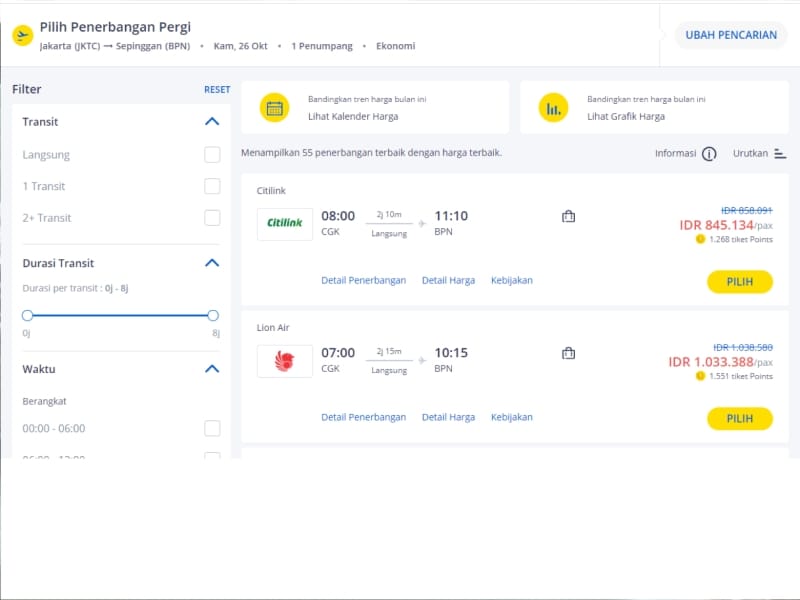The width and height of the screenshot is (800, 600).
Task: Select the 00:00 - 06:00 departure checkbox
Action: coord(212,429)
